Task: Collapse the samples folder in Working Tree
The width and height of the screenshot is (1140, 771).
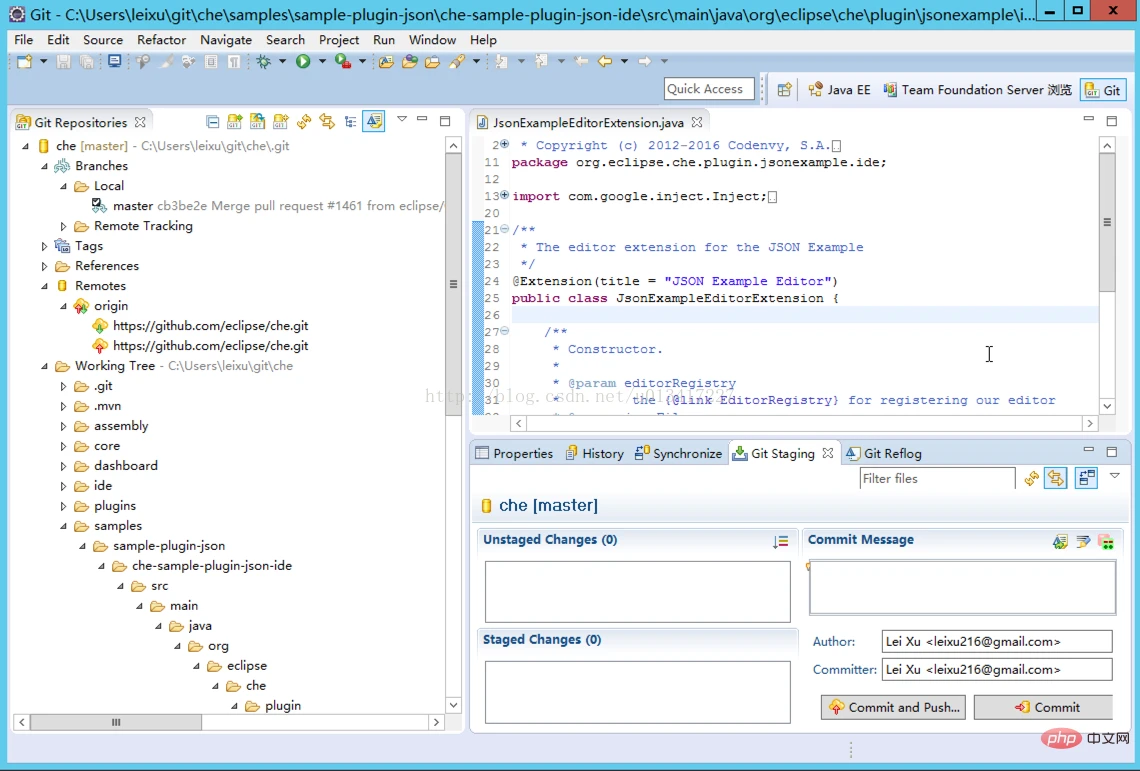Action: click(x=63, y=526)
